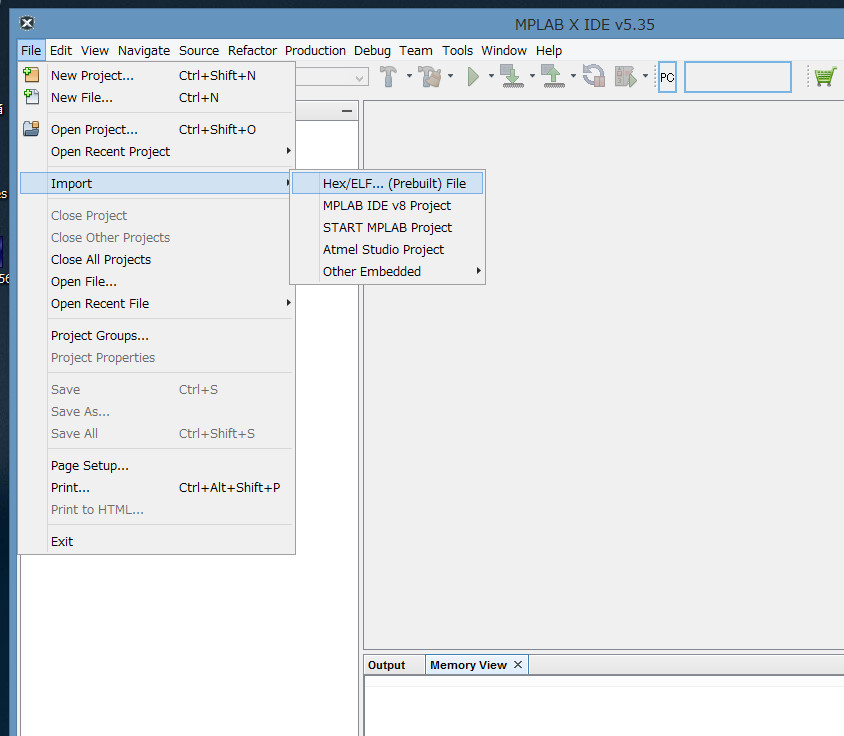Select New File menu item
This screenshot has height=736, width=844.
click(x=156, y=97)
